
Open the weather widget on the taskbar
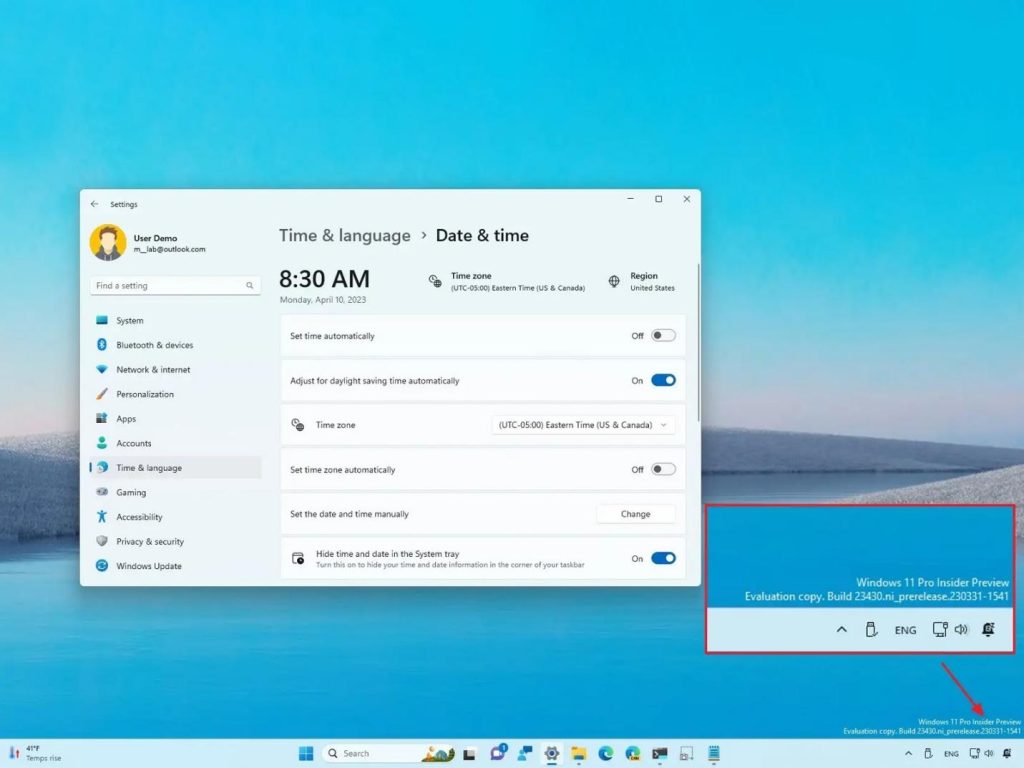click(x=36, y=754)
